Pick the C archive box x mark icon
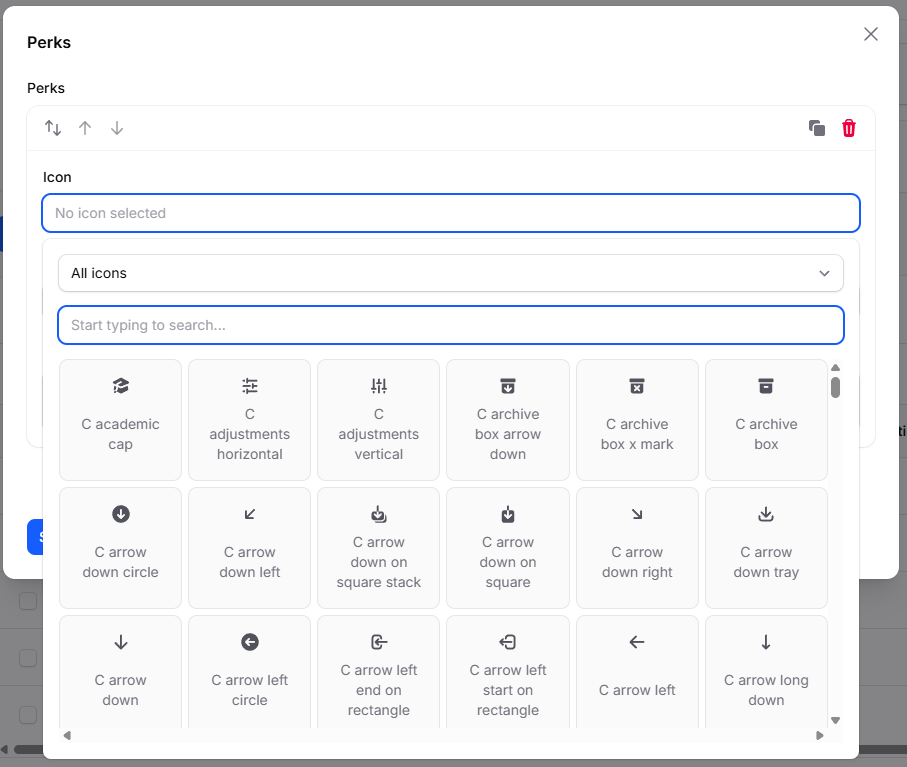Image resolution: width=907 pixels, height=767 pixels. click(x=637, y=420)
